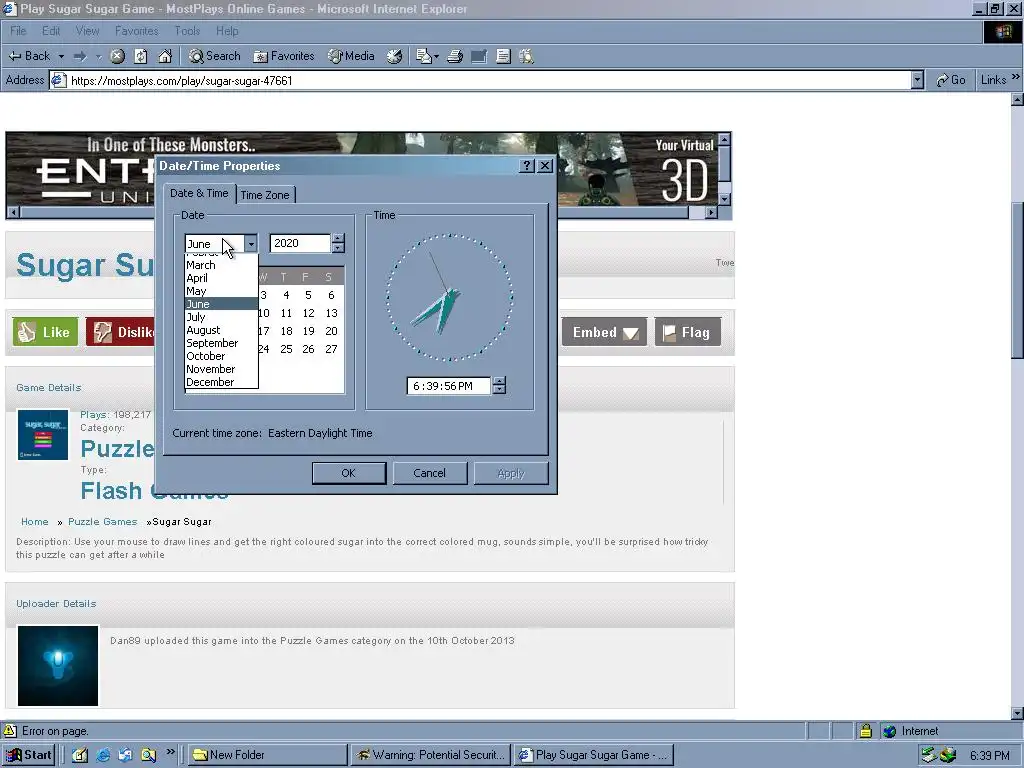Click the year input field

click(300, 243)
